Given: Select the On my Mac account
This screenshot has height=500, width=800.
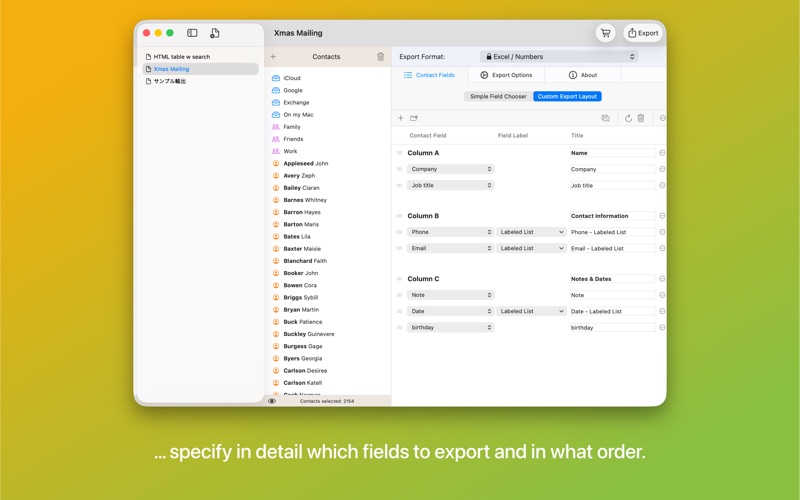Looking at the screenshot, I should (x=298, y=115).
